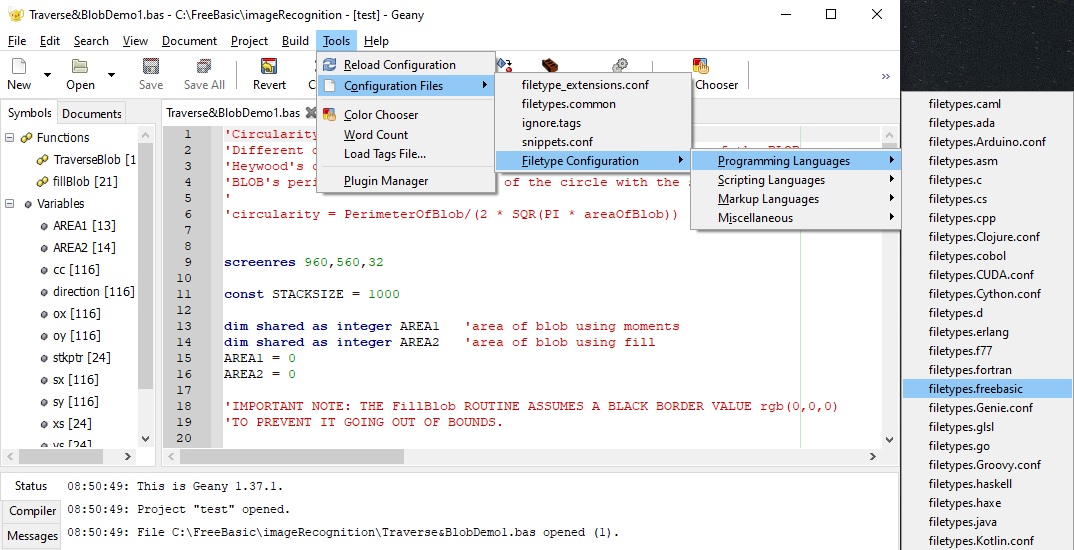Collapse the Functions tree node
The image size is (1074, 550).
pyautogui.click(x=10, y=138)
